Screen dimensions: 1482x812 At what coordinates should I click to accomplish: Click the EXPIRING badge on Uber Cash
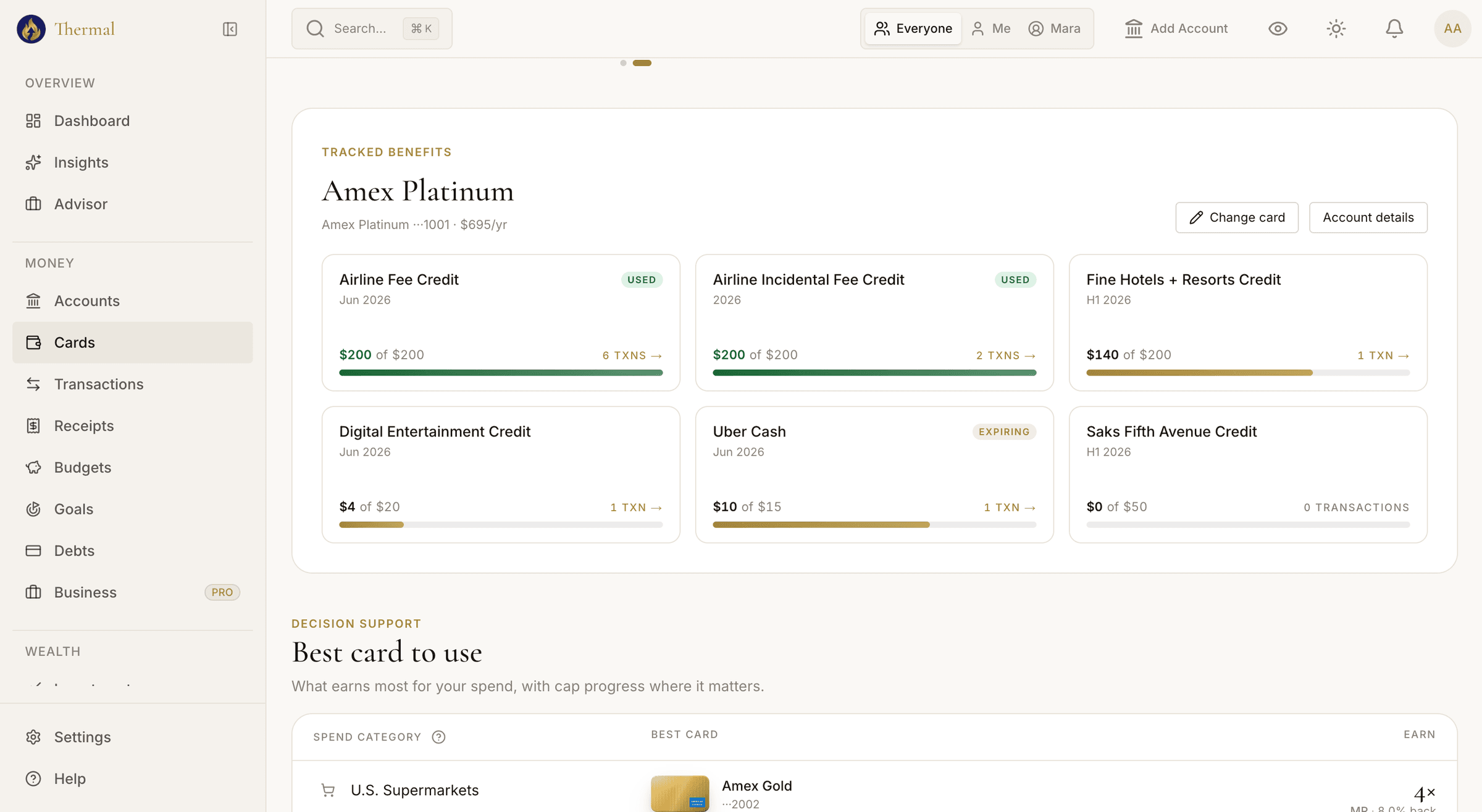1004,432
